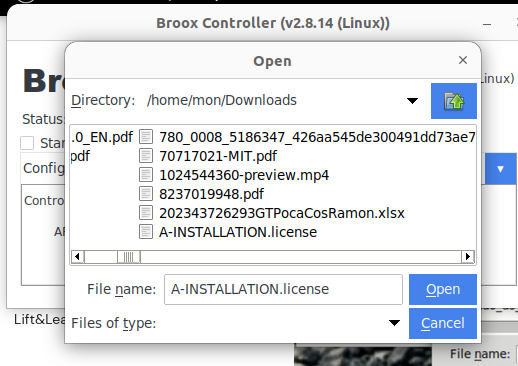This screenshot has width=518, height=366.
Task: Click the file icon beside 70717021-MIT.pdf
Action: click(146, 156)
